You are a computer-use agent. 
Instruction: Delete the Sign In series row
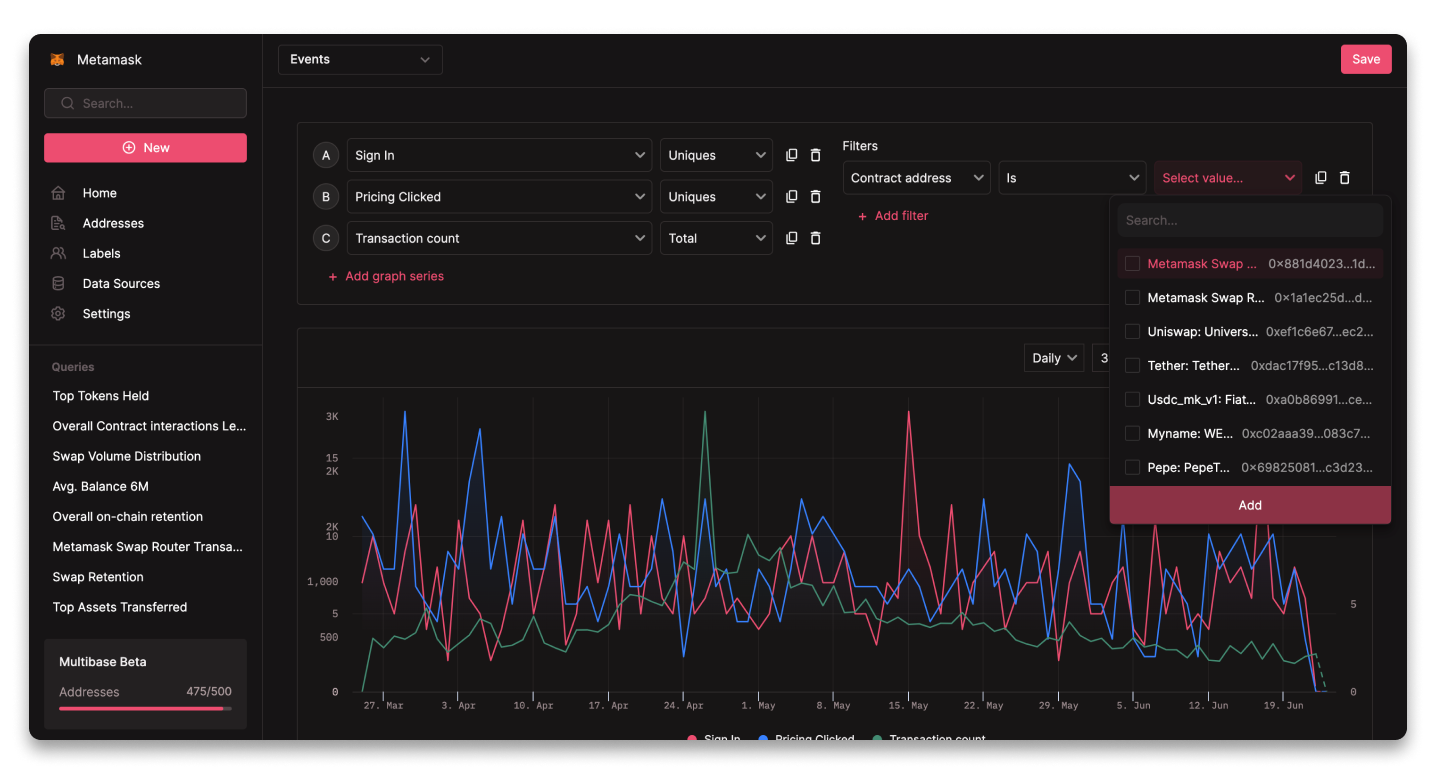point(816,155)
